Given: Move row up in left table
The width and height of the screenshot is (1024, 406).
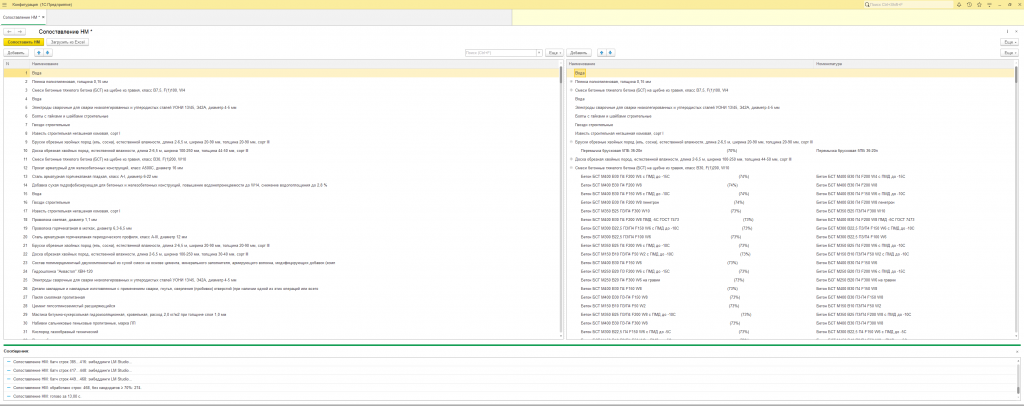Looking at the screenshot, I should 38,52.
